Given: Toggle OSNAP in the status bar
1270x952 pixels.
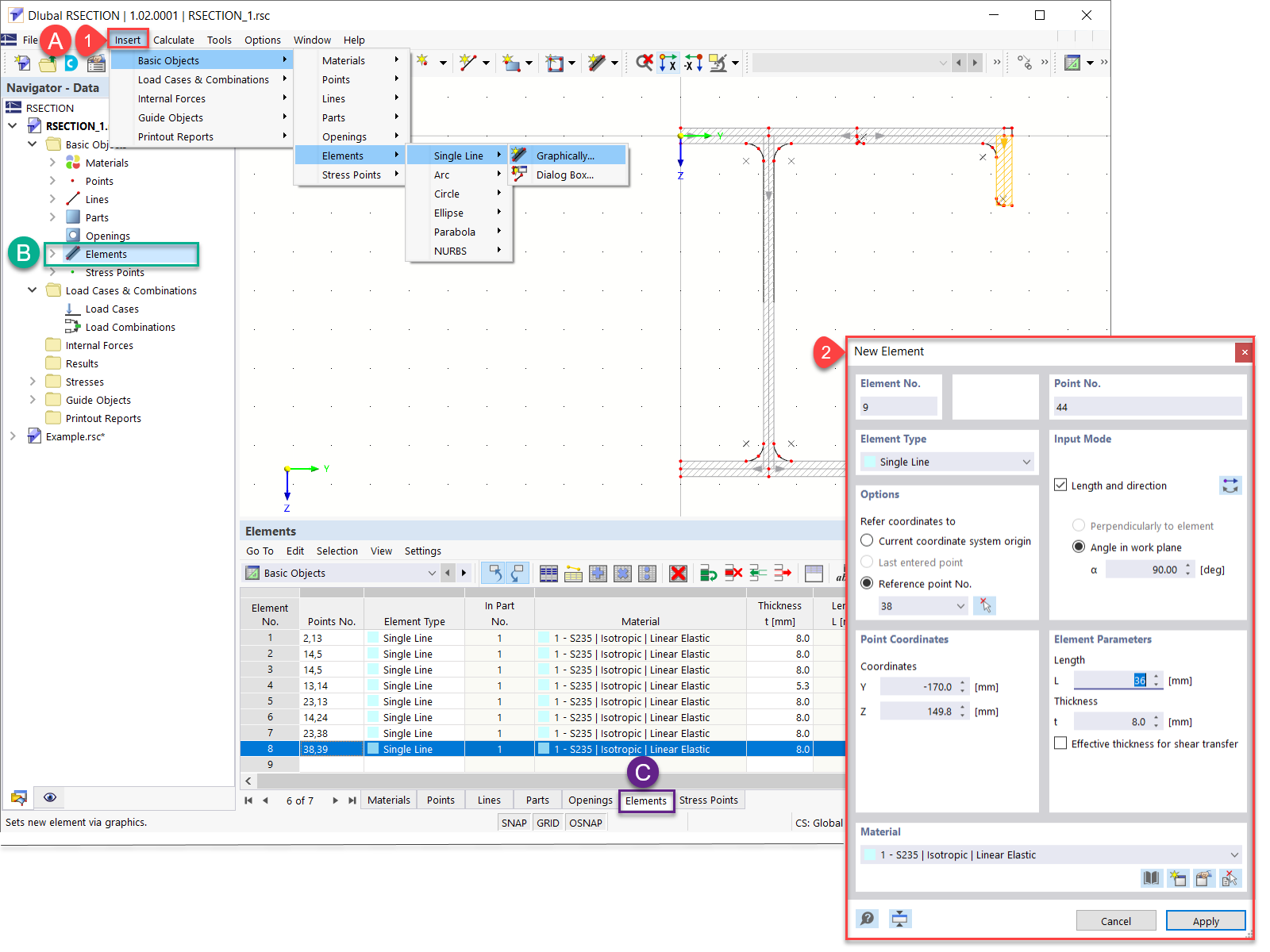Looking at the screenshot, I should (586, 823).
